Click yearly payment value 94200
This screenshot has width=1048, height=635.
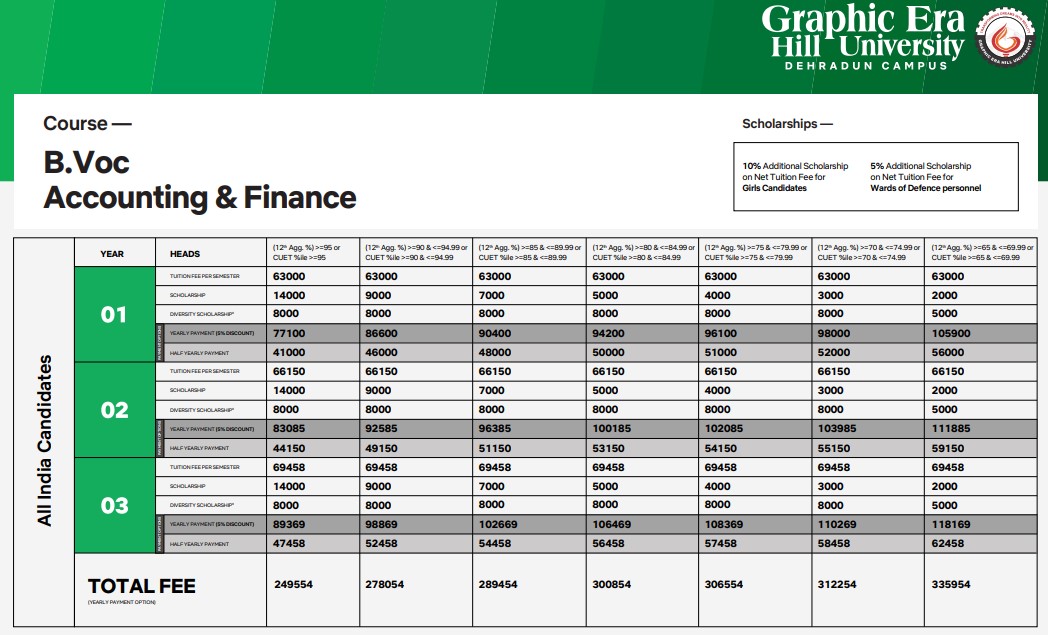tap(608, 334)
